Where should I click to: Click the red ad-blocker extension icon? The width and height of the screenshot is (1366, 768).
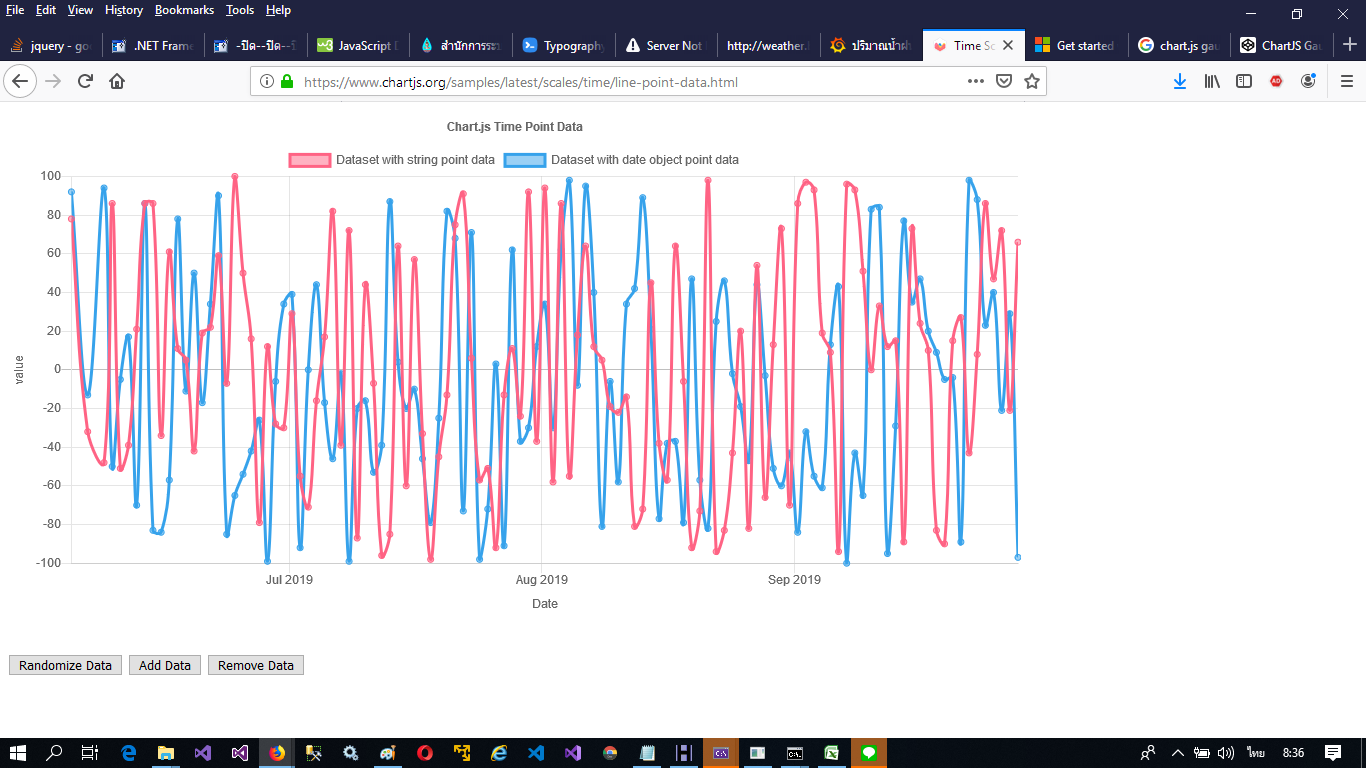coord(1276,82)
